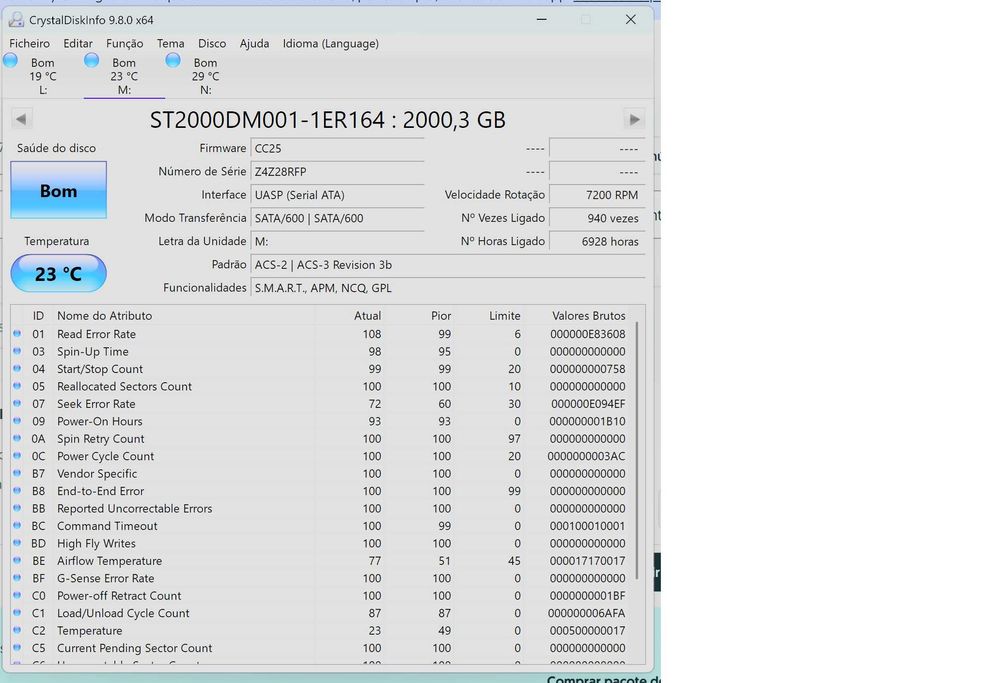The width and height of the screenshot is (1000, 683).
Task: Click the Valores Brutos column header
Action: click(589, 316)
